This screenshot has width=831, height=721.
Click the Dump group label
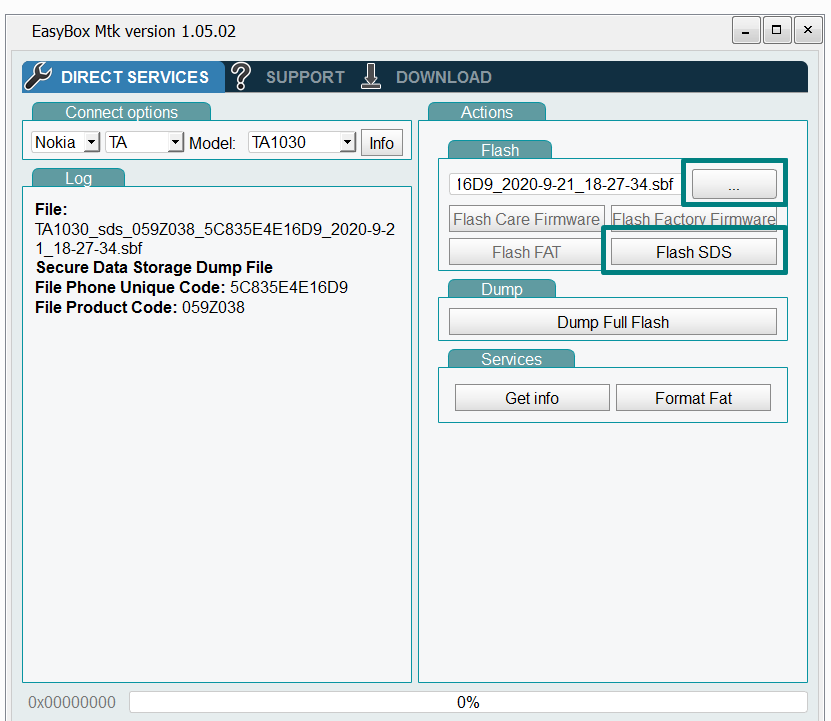tap(501, 289)
